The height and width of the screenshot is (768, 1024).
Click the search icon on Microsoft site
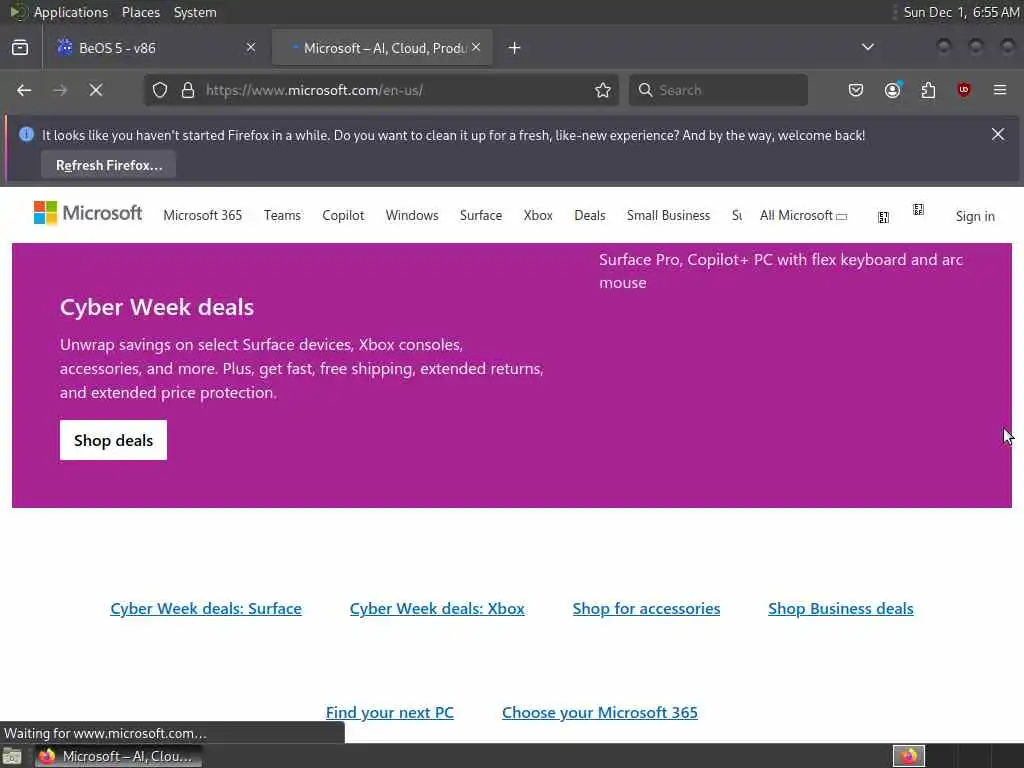coord(883,217)
